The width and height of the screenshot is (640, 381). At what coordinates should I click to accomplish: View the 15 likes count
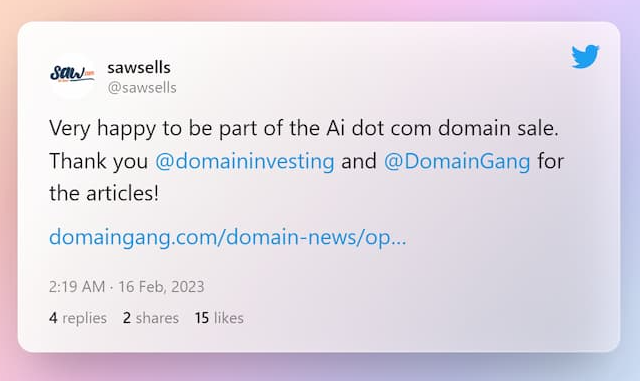(219, 318)
